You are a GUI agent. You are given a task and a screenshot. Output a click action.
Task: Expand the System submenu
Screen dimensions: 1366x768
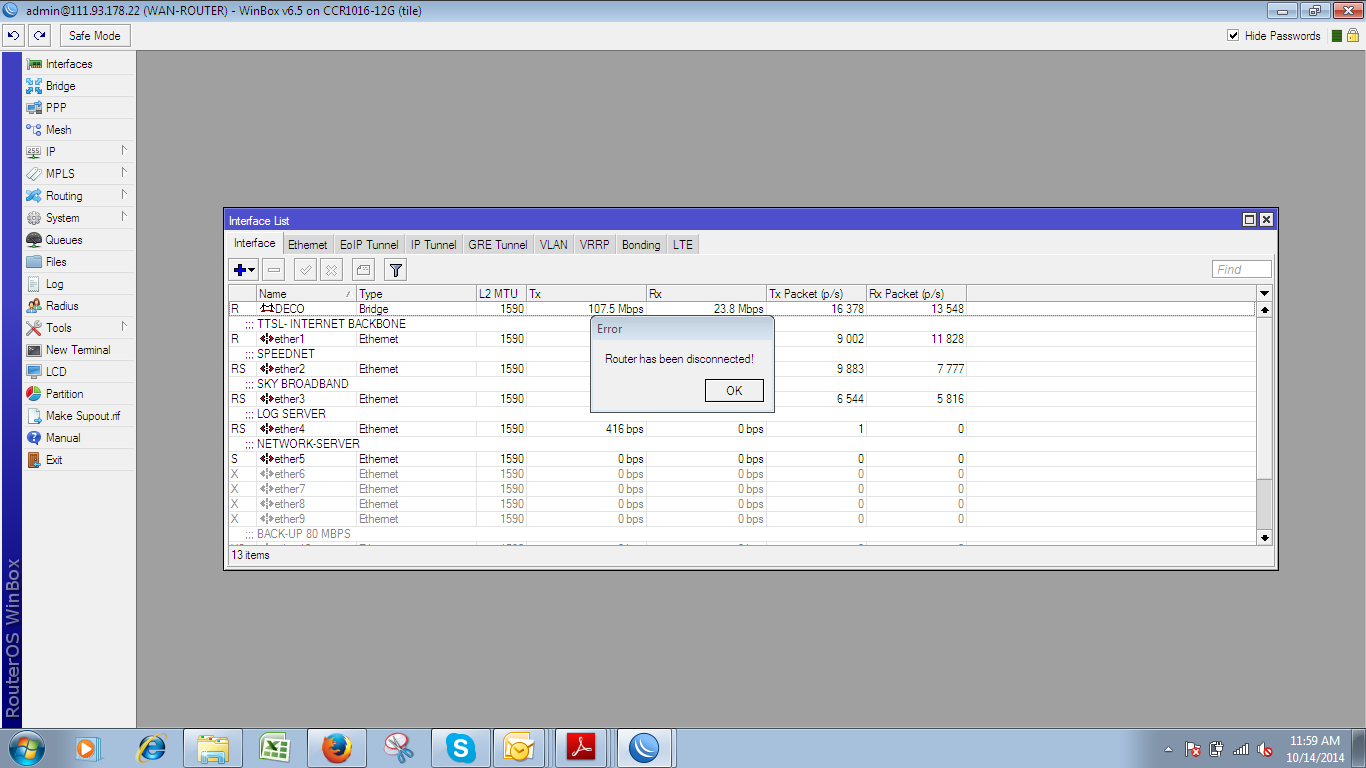point(78,218)
